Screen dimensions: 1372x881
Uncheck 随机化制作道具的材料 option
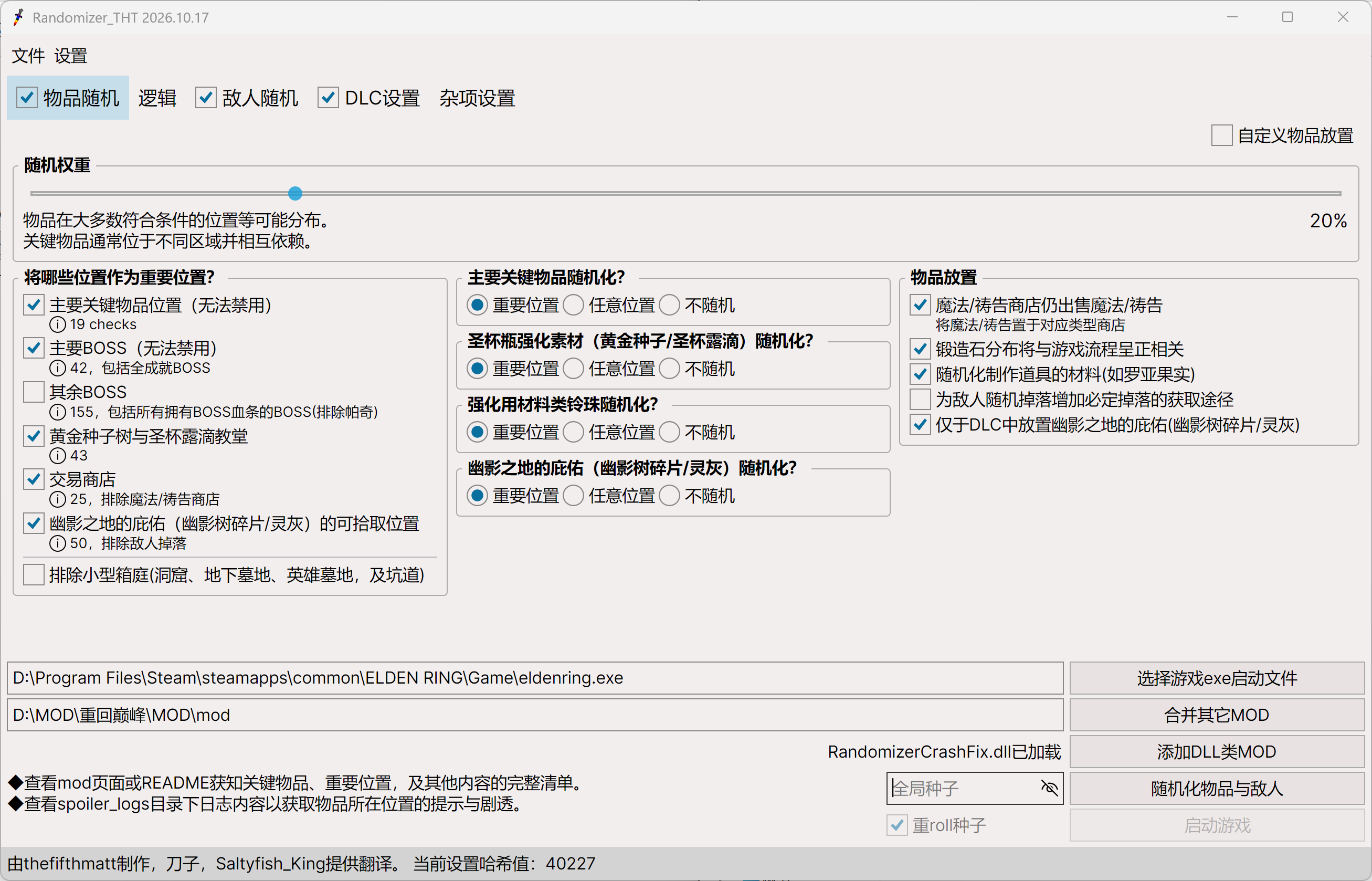pyautogui.click(x=920, y=374)
